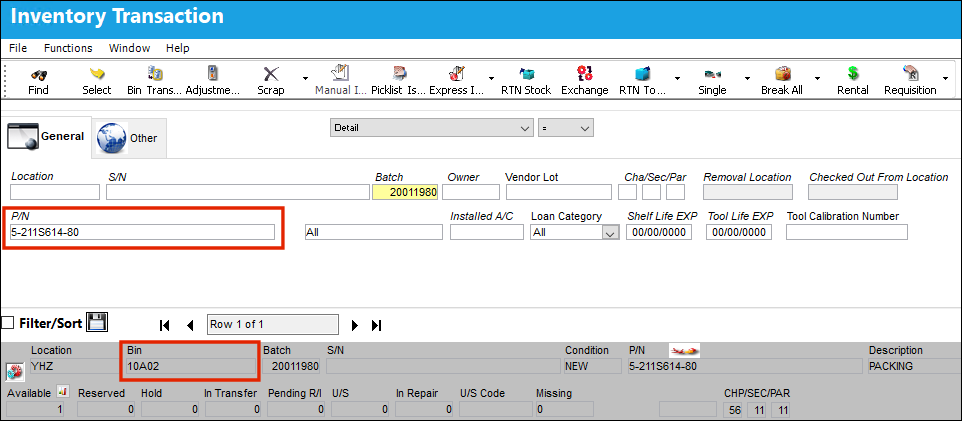The height and width of the screenshot is (421, 962).
Task: Expand the RTN To dropdown arrow
Action: click(x=677, y=78)
